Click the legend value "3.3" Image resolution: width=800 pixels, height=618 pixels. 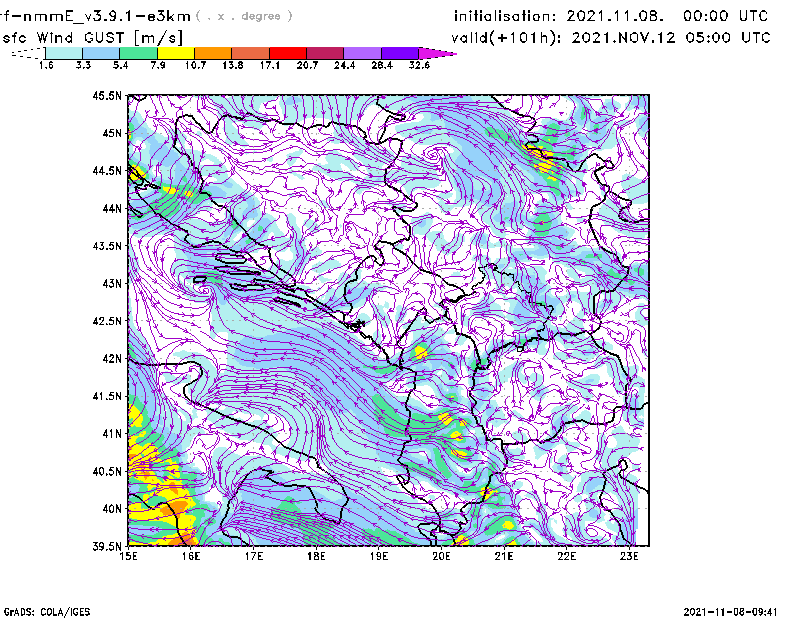tap(83, 65)
